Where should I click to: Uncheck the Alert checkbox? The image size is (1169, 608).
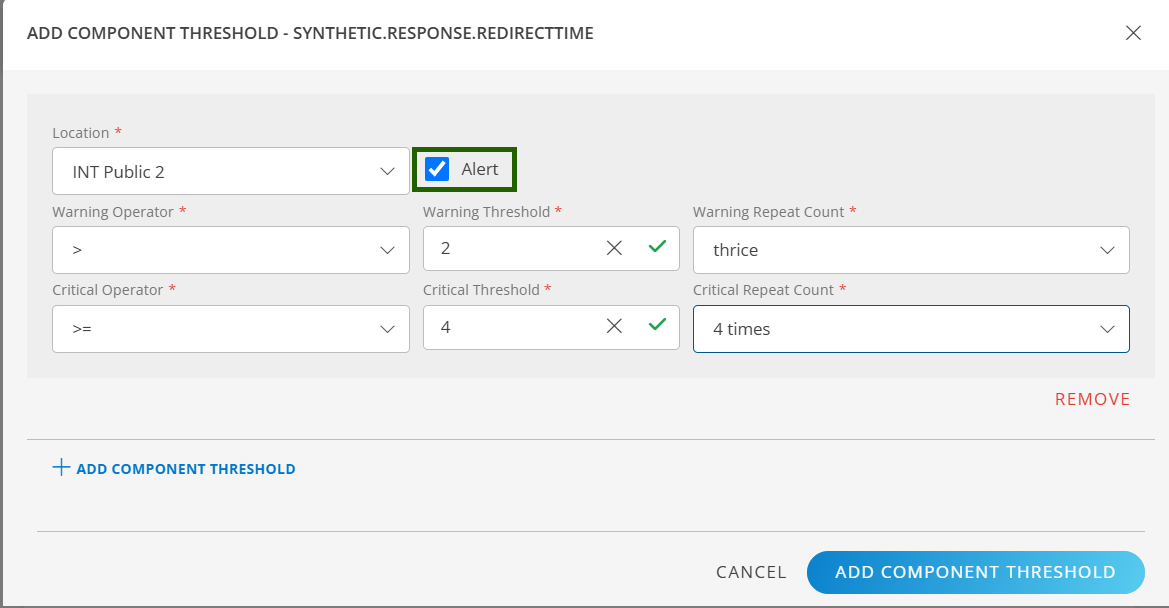pos(437,169)
